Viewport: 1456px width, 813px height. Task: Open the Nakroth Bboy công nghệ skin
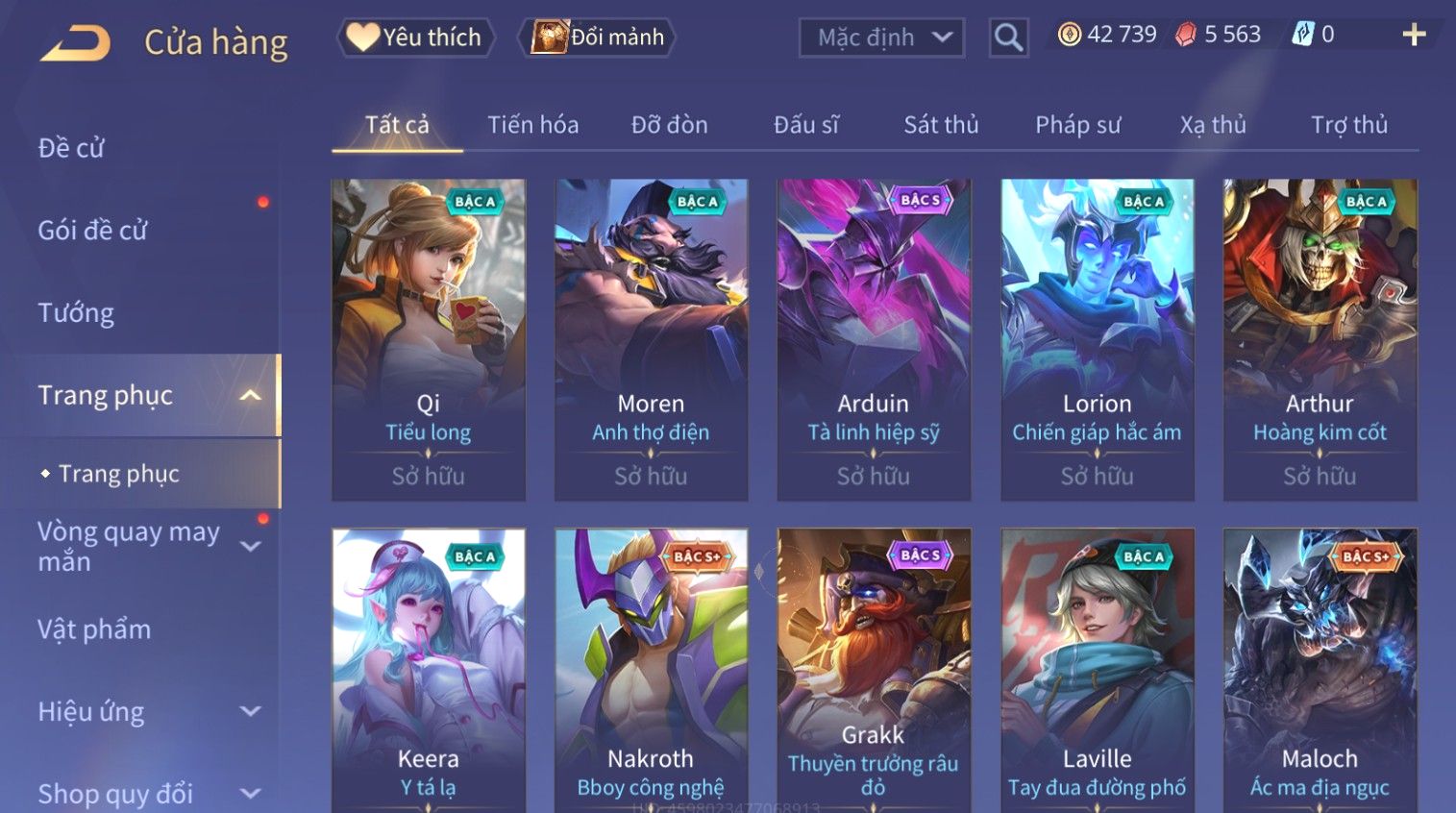pyautogui.click(x=652, y=671)
